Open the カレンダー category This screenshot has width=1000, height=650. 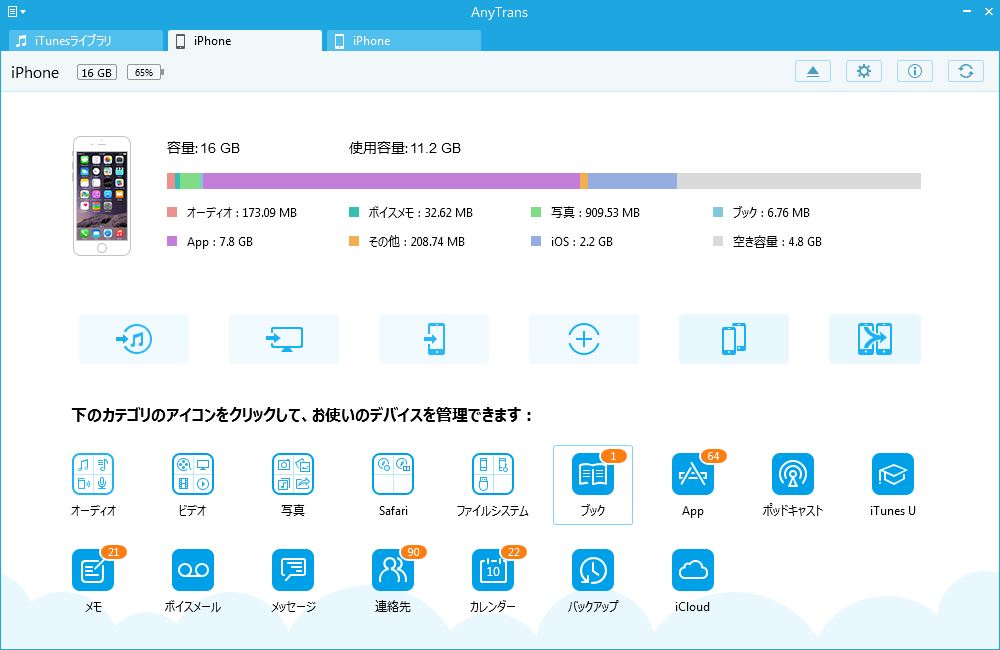tap(492, 570)
